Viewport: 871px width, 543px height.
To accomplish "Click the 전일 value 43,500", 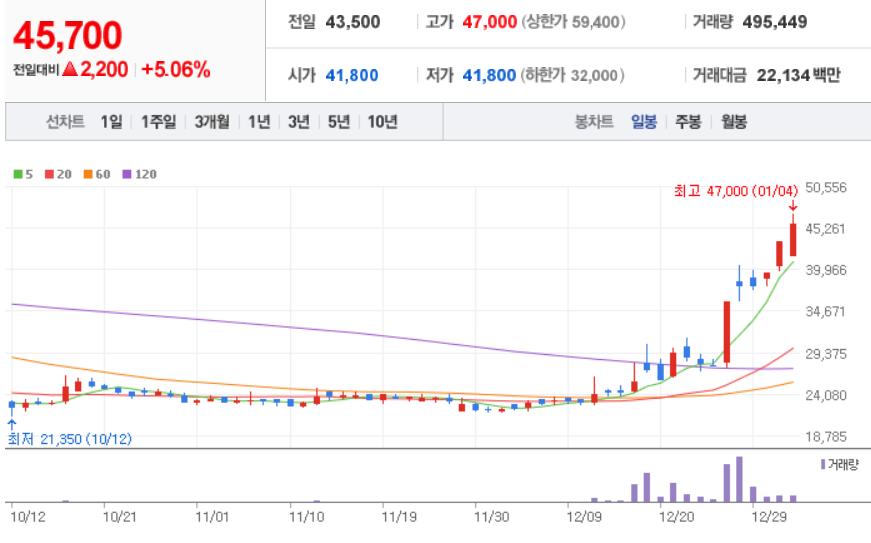I will [353, 22].
